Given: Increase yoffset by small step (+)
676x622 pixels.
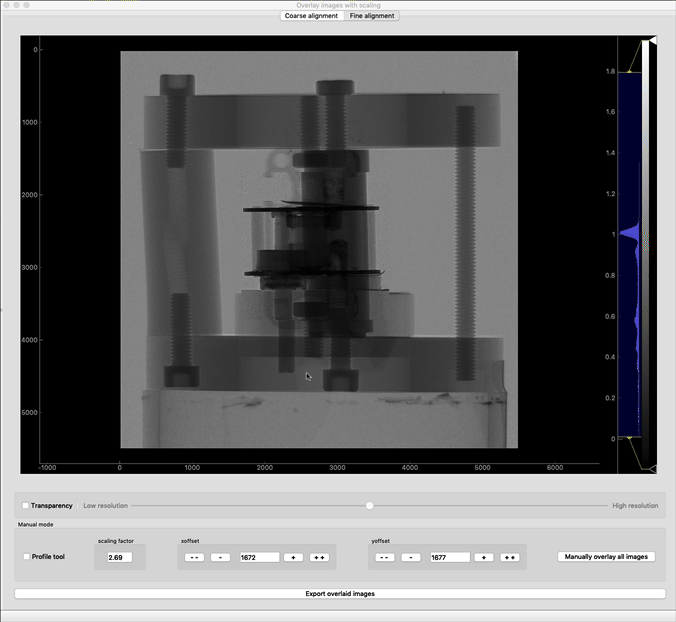Looking at the screenshot, I should 483,557.
